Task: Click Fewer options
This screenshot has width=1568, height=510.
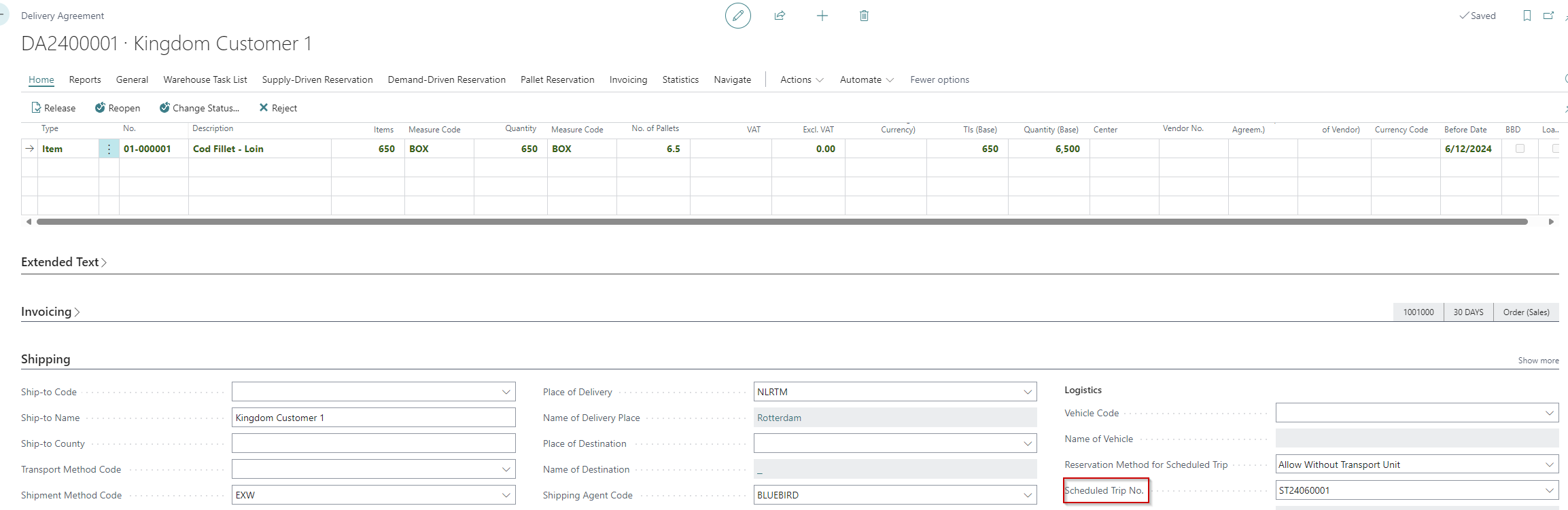Action: (939, 79)
